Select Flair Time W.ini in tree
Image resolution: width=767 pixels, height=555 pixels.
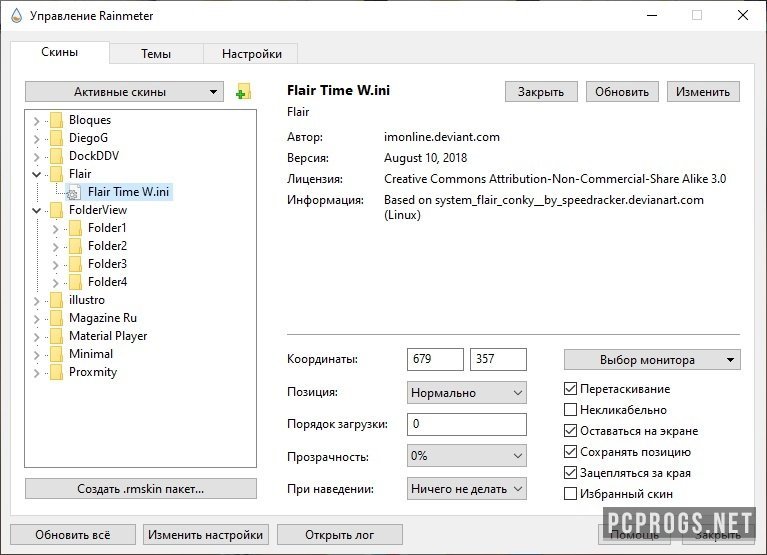[x=129, y=192]
